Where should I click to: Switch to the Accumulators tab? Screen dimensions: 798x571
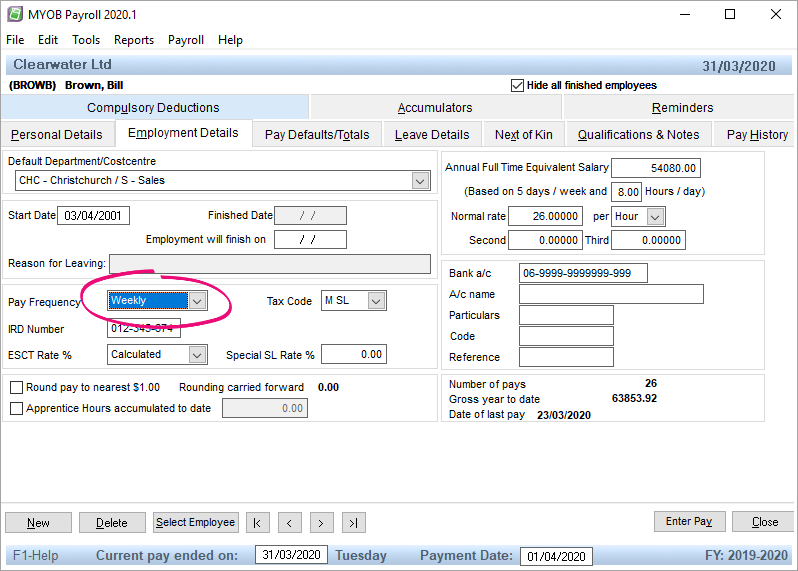pyautogui.click(x=435, y=107)
